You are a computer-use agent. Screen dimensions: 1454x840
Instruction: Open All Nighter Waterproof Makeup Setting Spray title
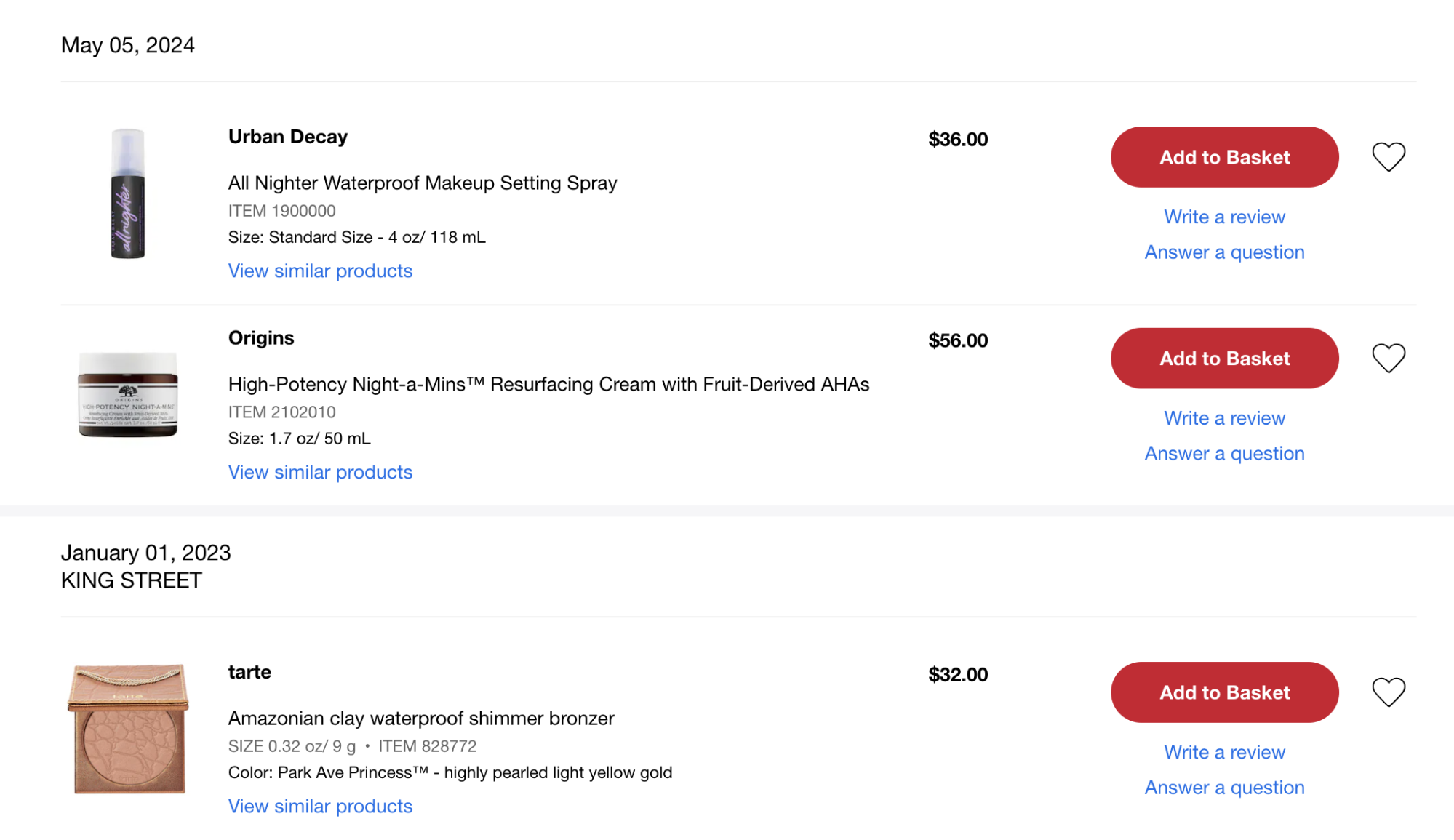[x=422, y=183]
